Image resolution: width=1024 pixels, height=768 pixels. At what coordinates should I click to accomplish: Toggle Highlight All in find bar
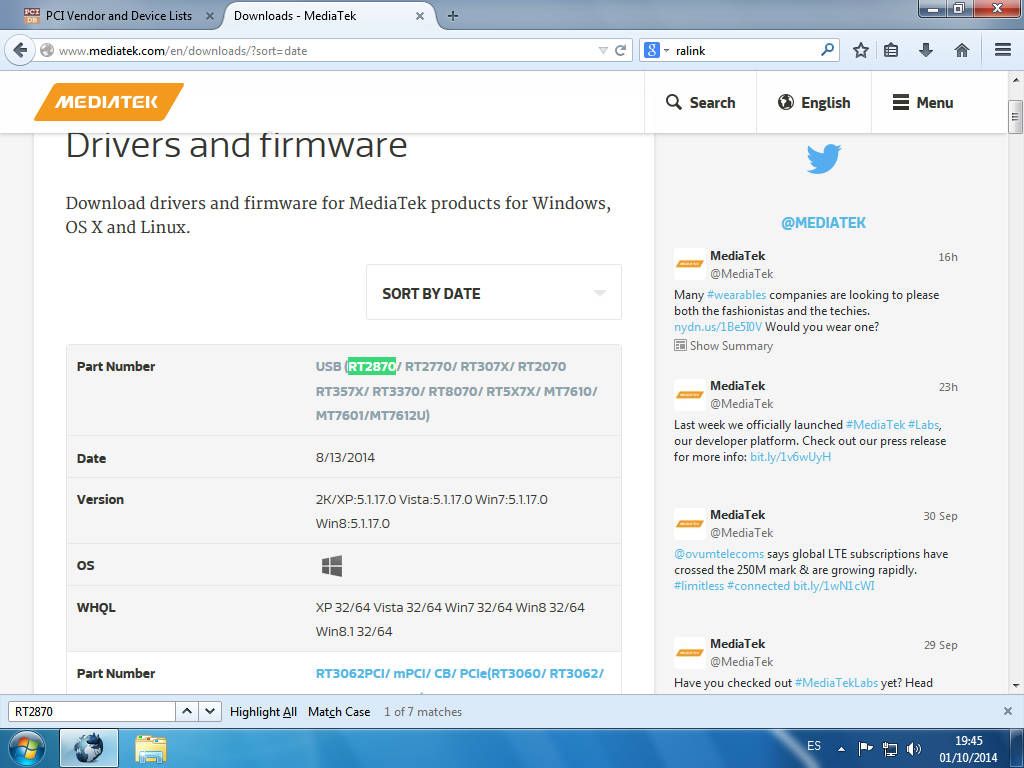(263, 712)
